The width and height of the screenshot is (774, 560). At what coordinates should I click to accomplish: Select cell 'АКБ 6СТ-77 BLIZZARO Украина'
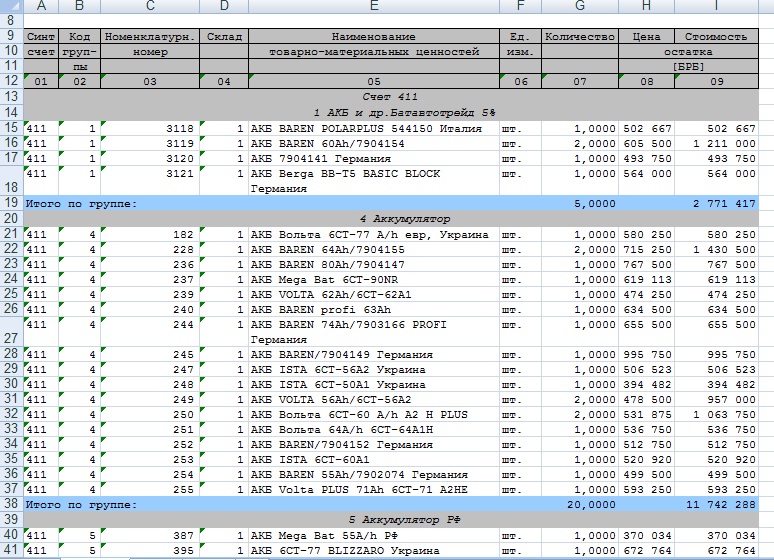tap(373, 551)
